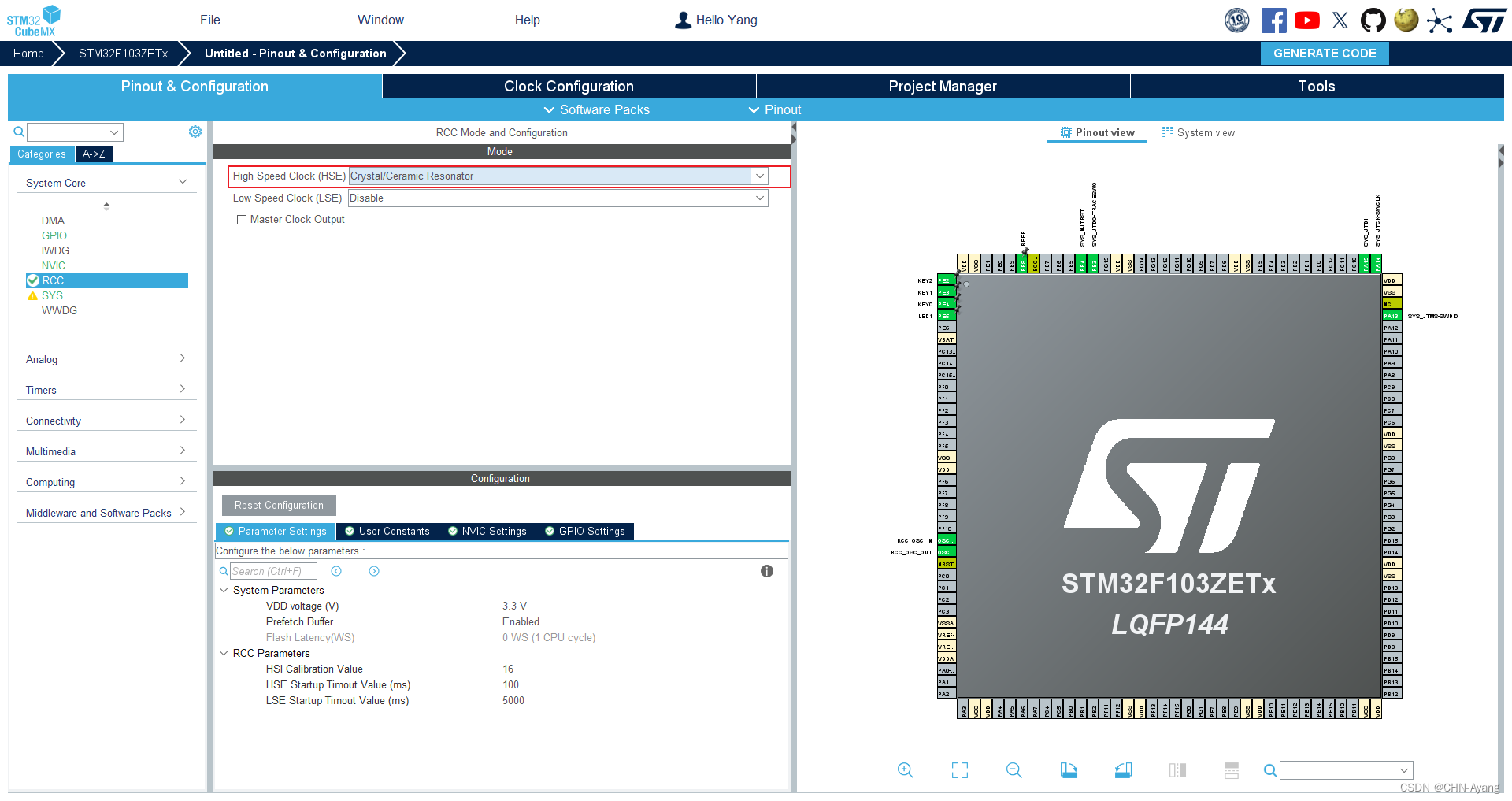Open the NVIC Settings tab

tap(487, 532)
